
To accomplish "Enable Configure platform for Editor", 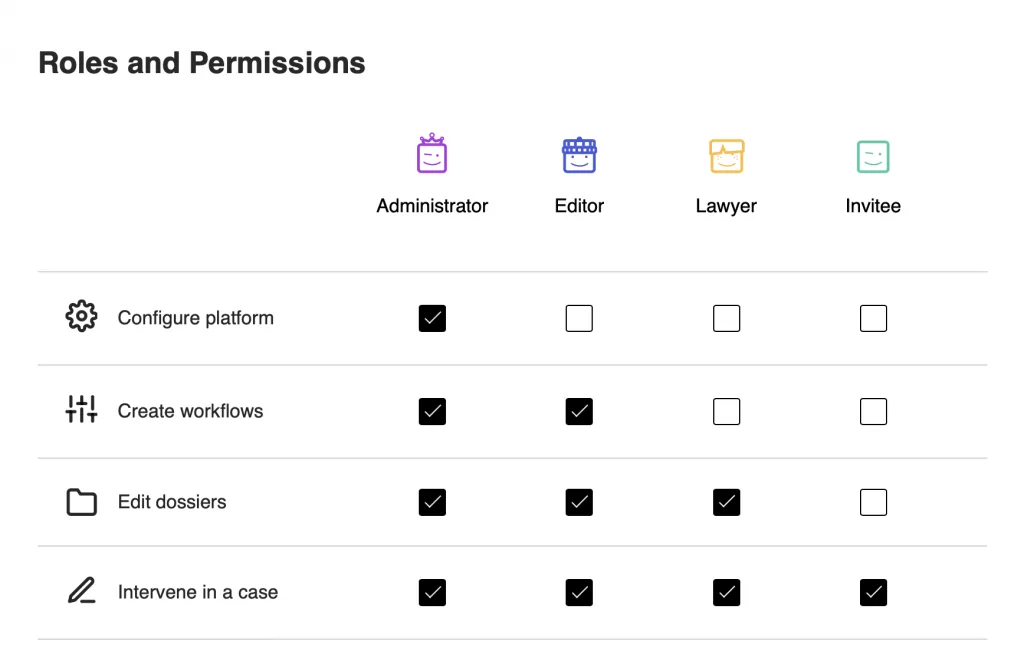I will point(579,318).
